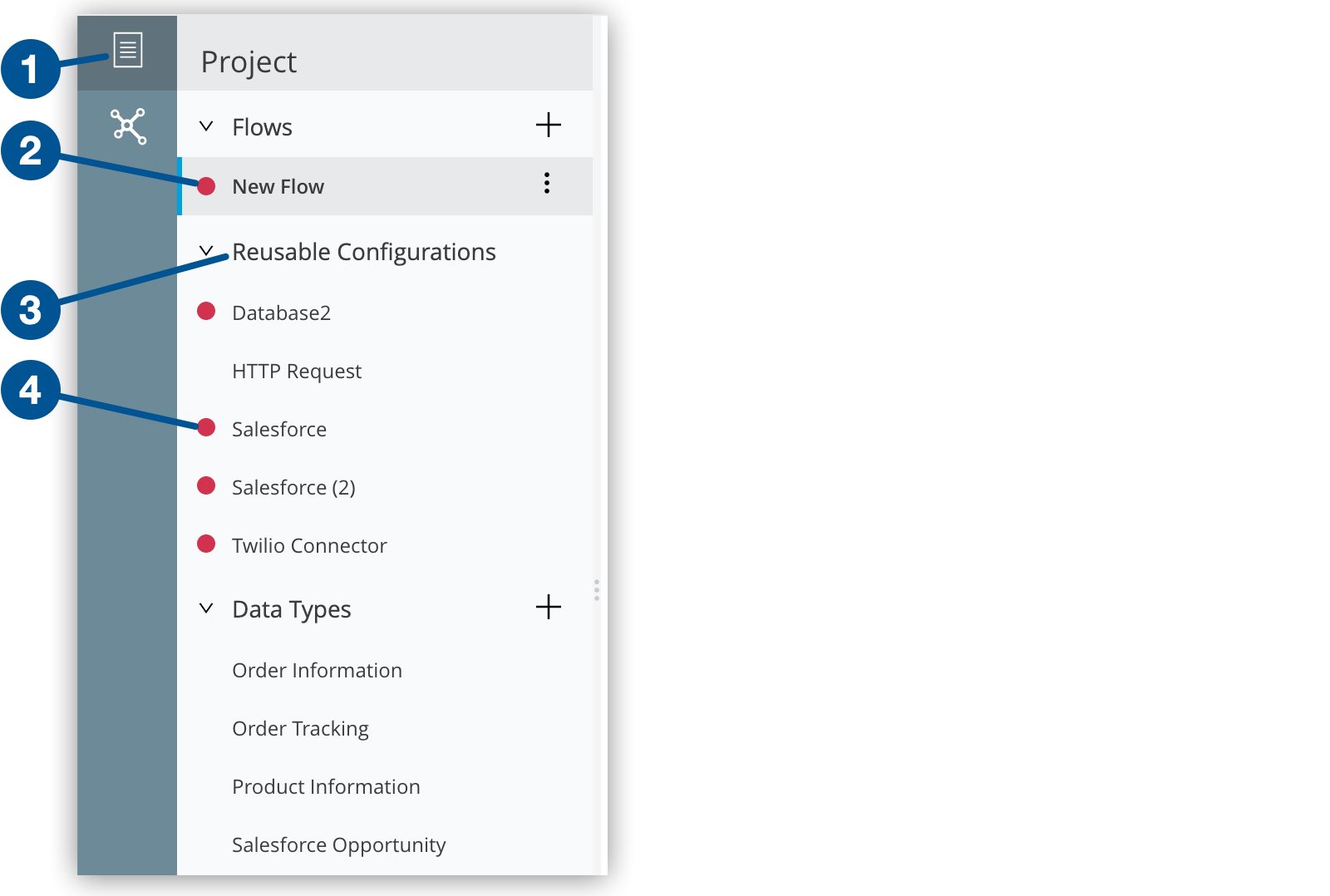Select the Order Tracking data type
1330x896 pixels.
coord(300,729)
